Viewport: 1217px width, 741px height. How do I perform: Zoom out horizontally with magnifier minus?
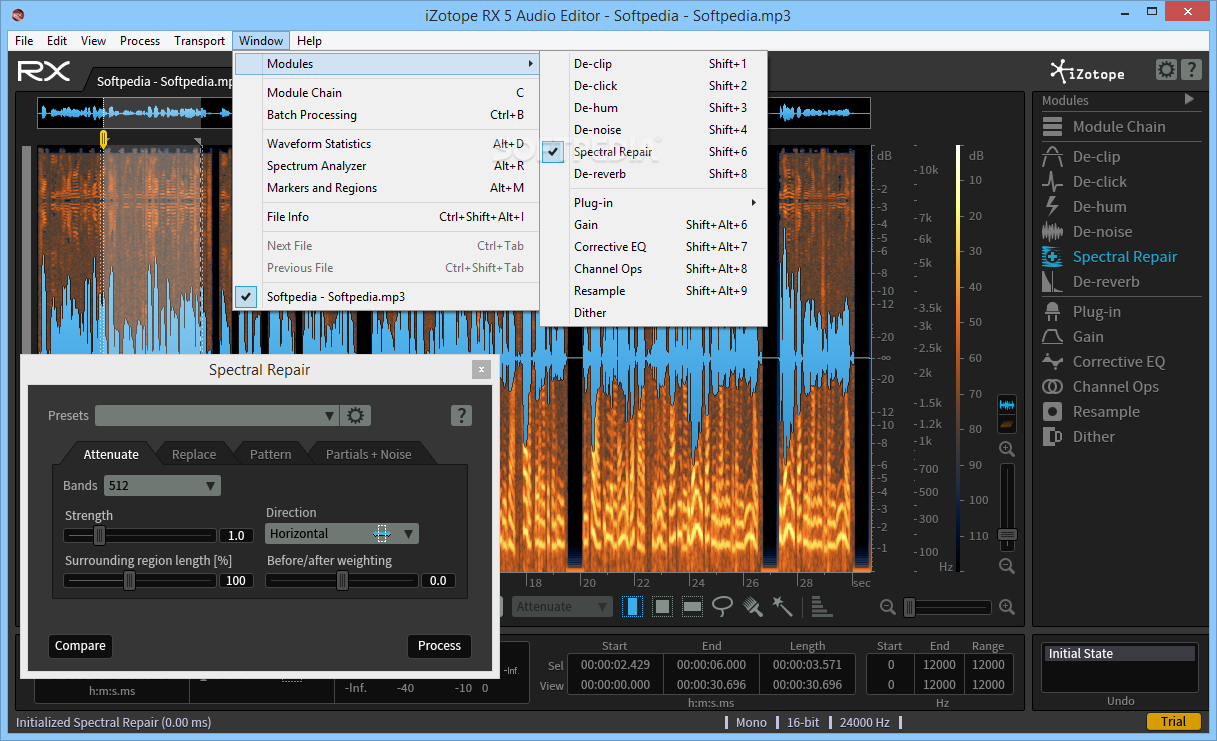pos(887,607)
